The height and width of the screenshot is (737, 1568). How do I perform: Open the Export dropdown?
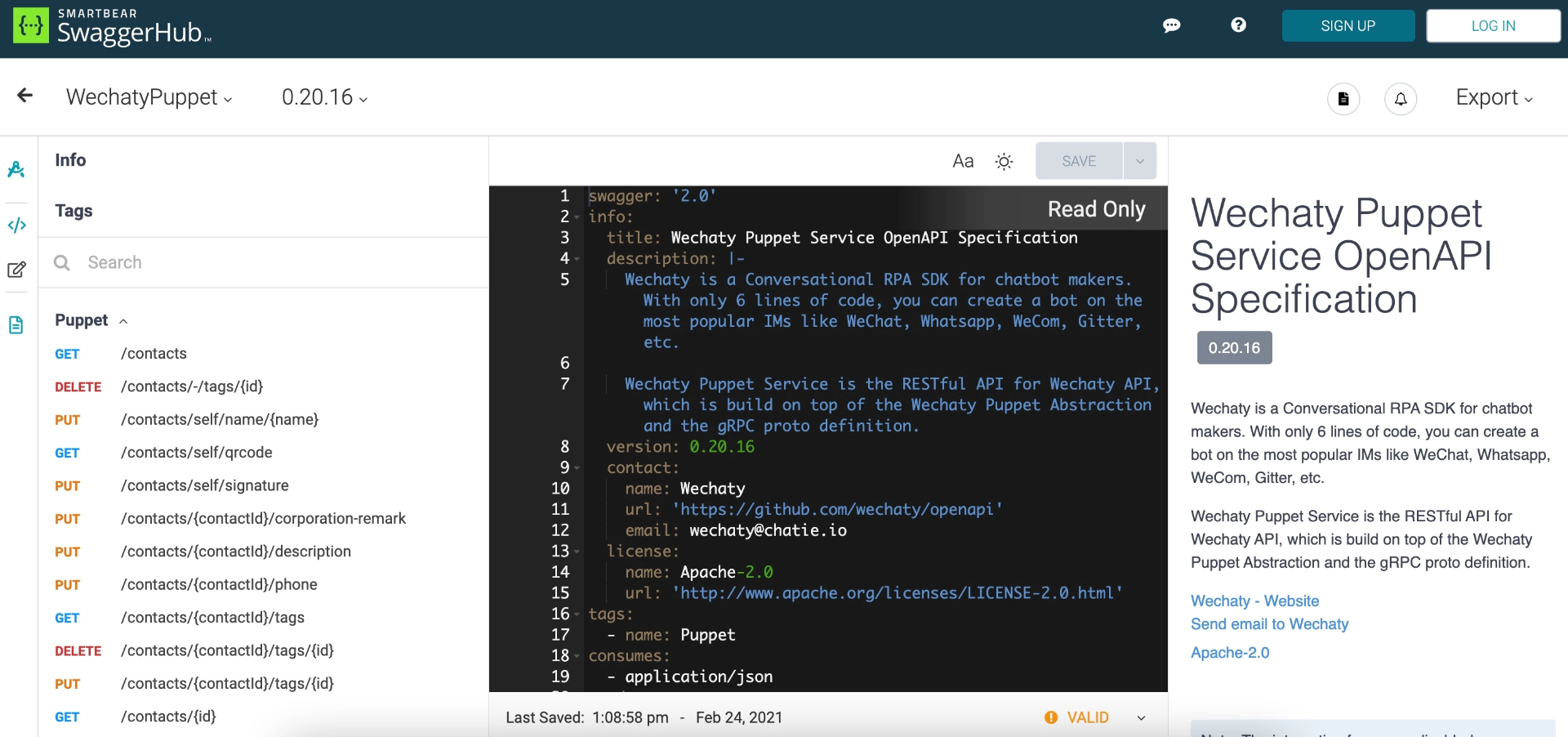(1493, 97)
